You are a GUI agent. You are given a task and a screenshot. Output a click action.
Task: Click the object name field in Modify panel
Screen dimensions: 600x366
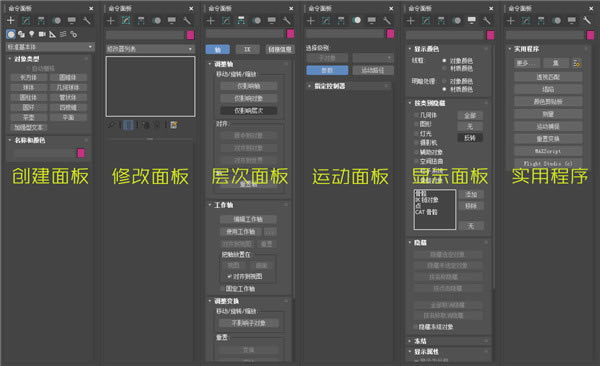(145, 35)
